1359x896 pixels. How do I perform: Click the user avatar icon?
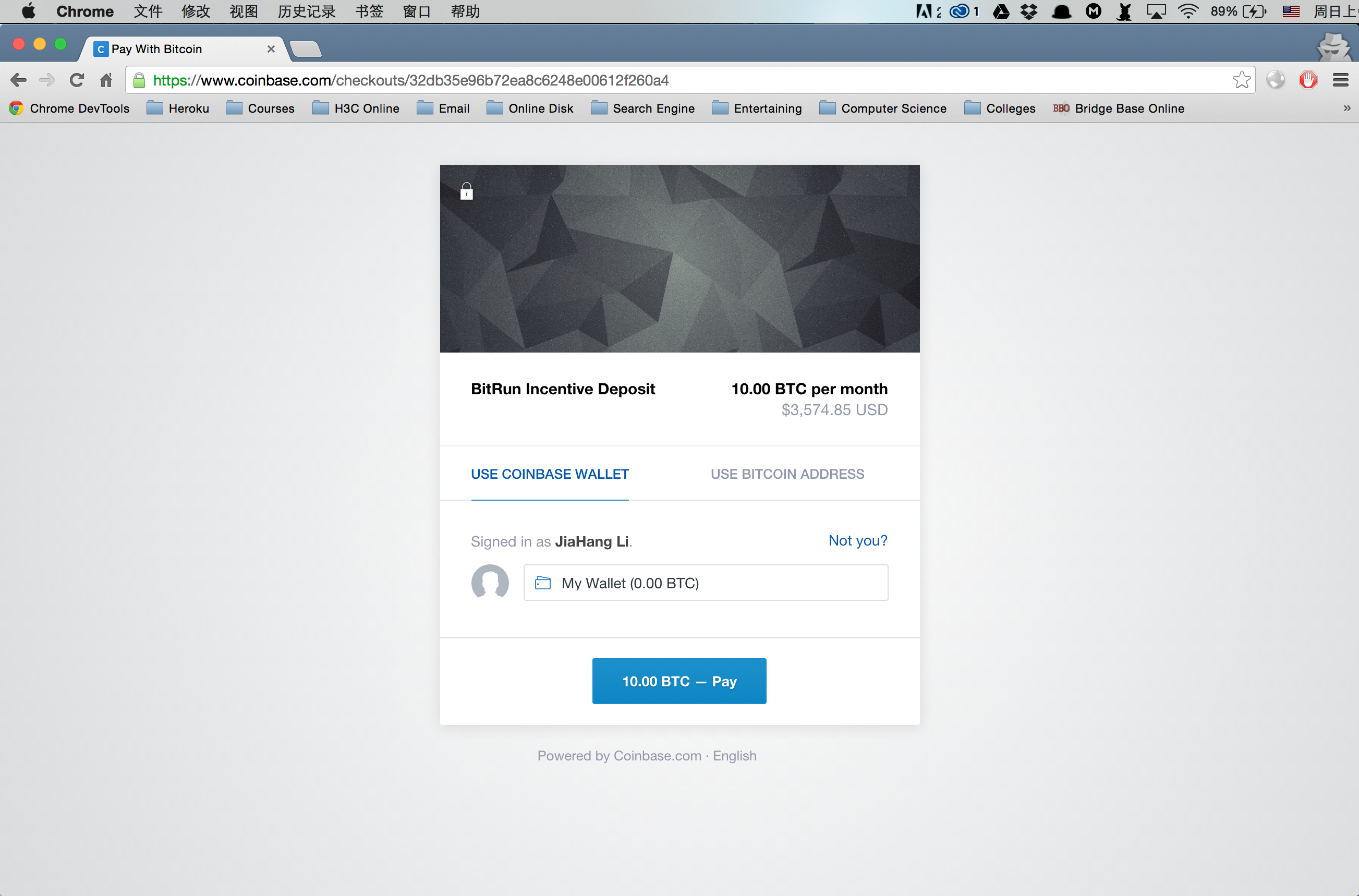tap(490, 582)
